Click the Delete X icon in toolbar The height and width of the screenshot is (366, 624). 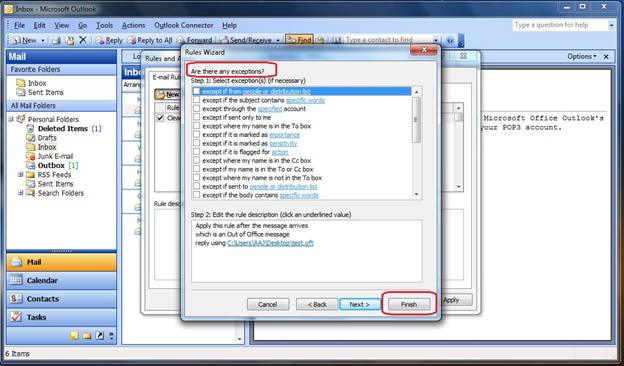(83, 40)
